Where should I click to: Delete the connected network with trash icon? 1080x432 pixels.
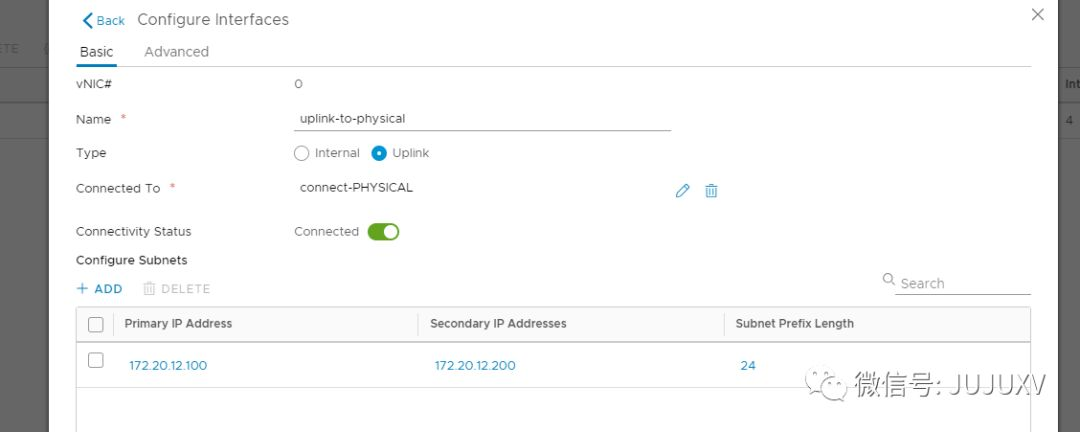(711, 191)
